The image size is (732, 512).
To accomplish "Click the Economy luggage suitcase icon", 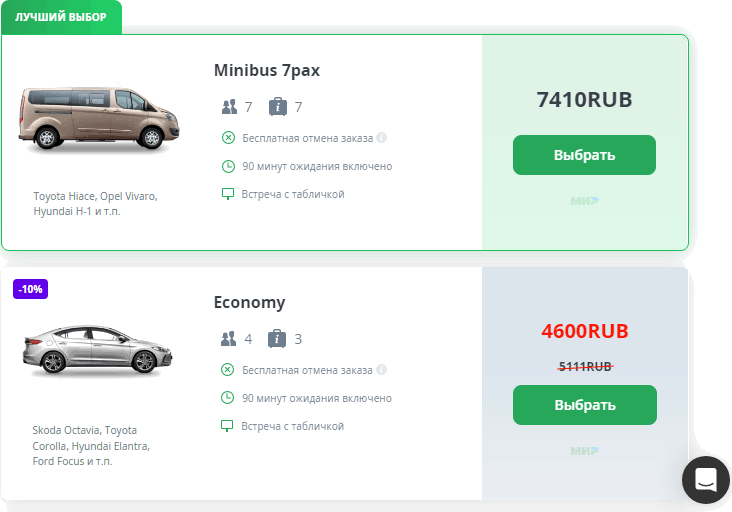I will 278,339.
